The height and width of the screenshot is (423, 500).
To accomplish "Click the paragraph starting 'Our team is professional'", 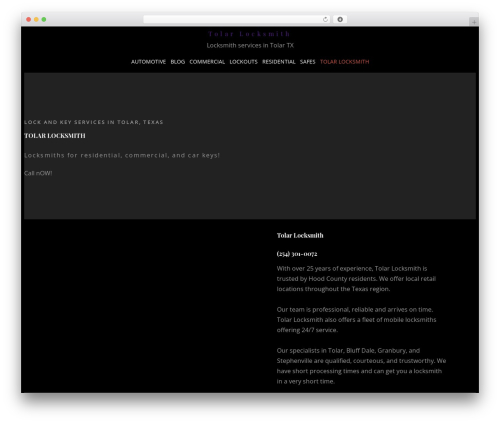I will click(356, 320).
